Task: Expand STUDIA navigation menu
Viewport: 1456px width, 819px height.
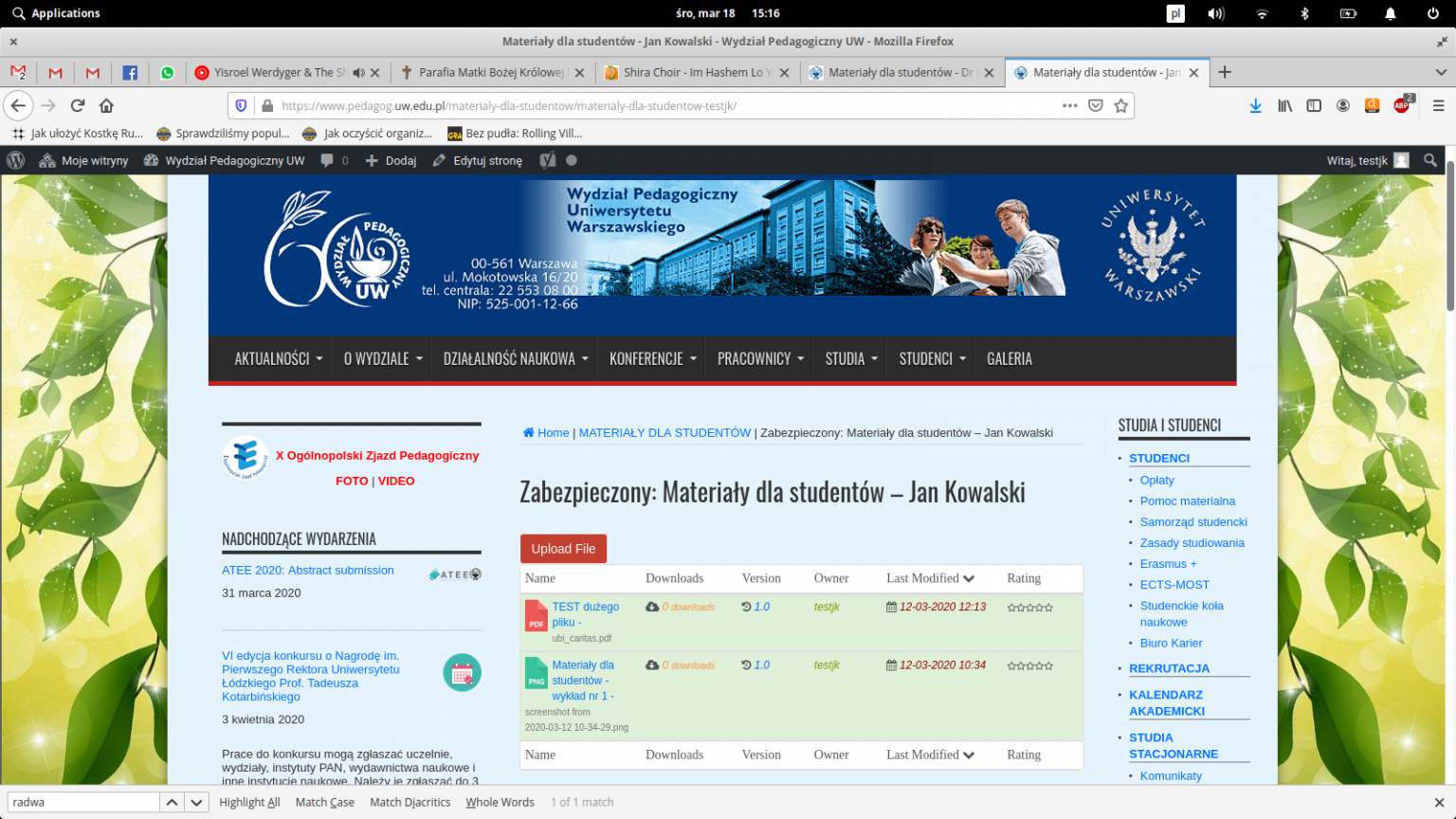Action: point(851,358)
